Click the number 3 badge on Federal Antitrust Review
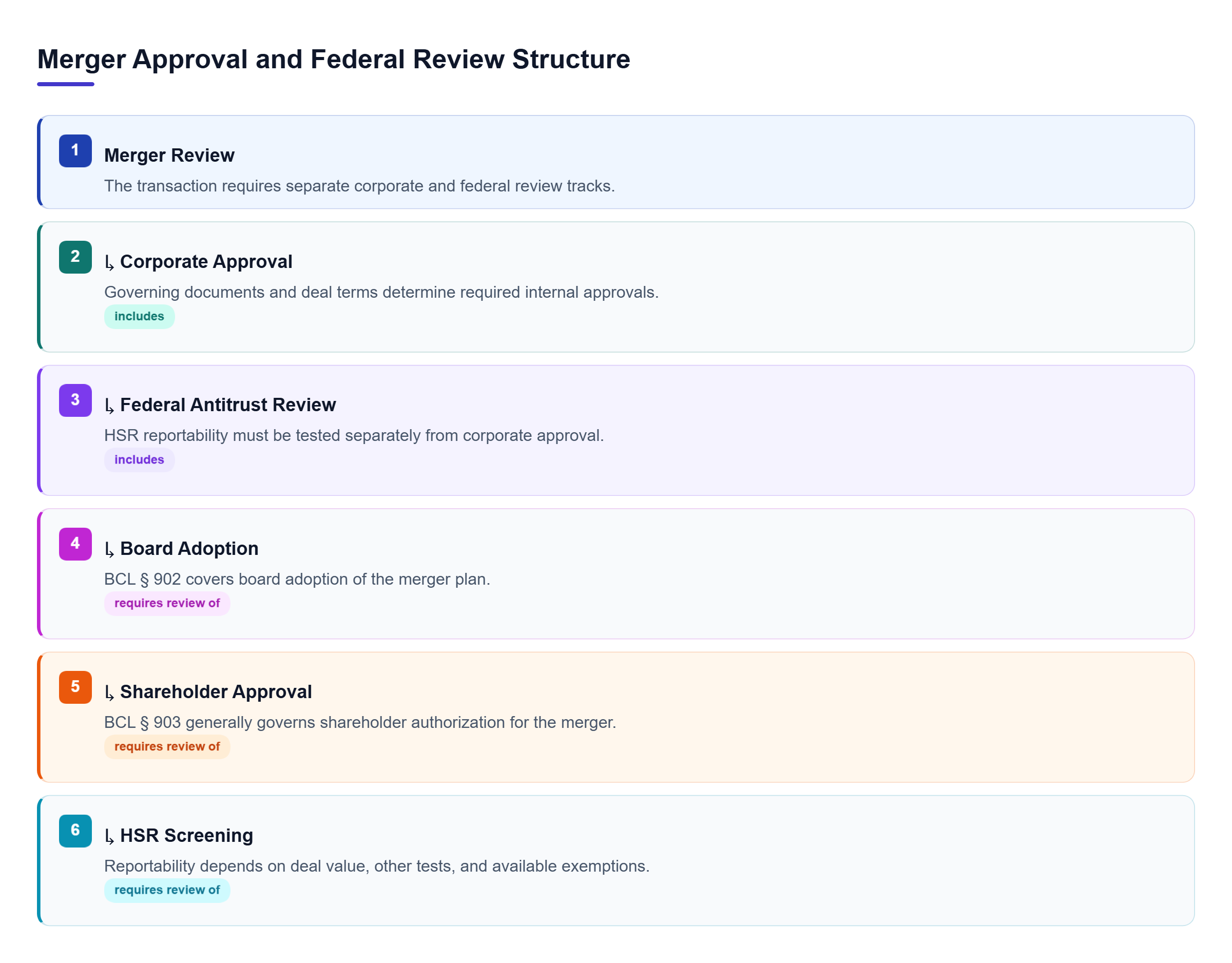 [75, 400]
